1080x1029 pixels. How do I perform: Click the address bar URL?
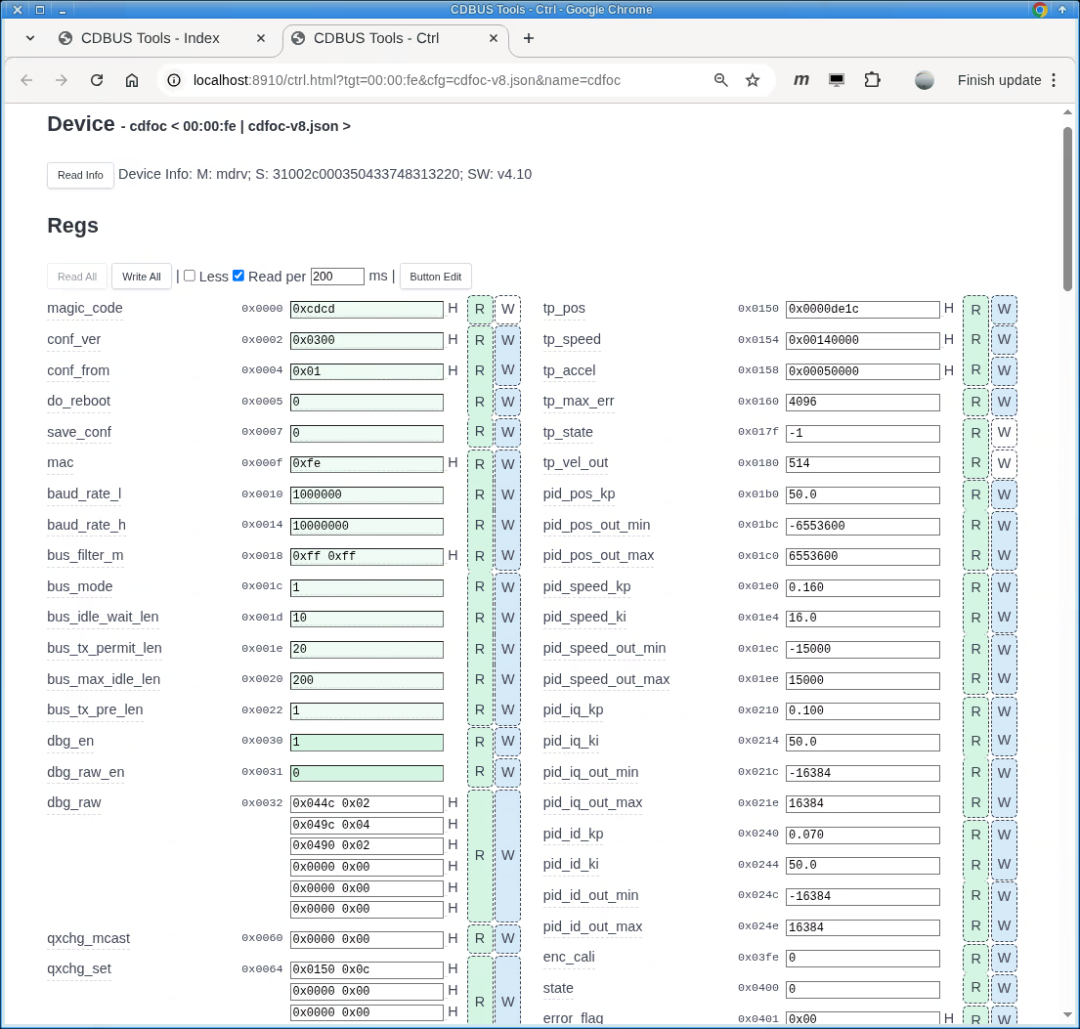(x=406, y=80)
